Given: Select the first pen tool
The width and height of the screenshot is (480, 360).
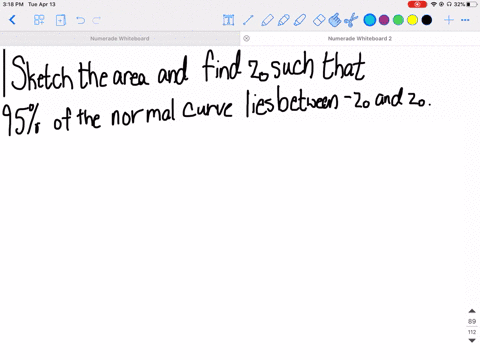Looking at the screenshot, I should click(267, 20).
